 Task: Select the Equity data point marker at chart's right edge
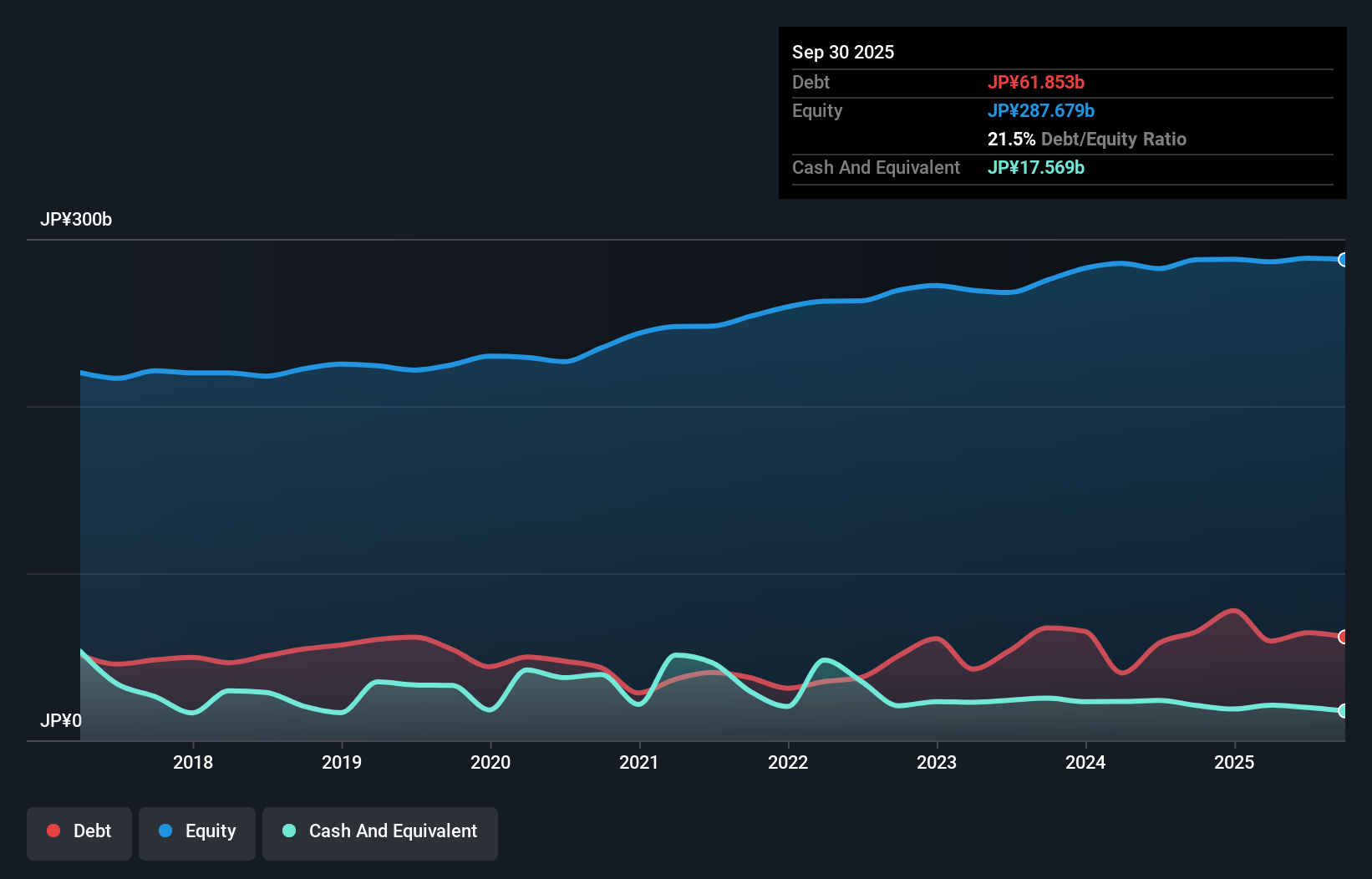pos(1344,260)
